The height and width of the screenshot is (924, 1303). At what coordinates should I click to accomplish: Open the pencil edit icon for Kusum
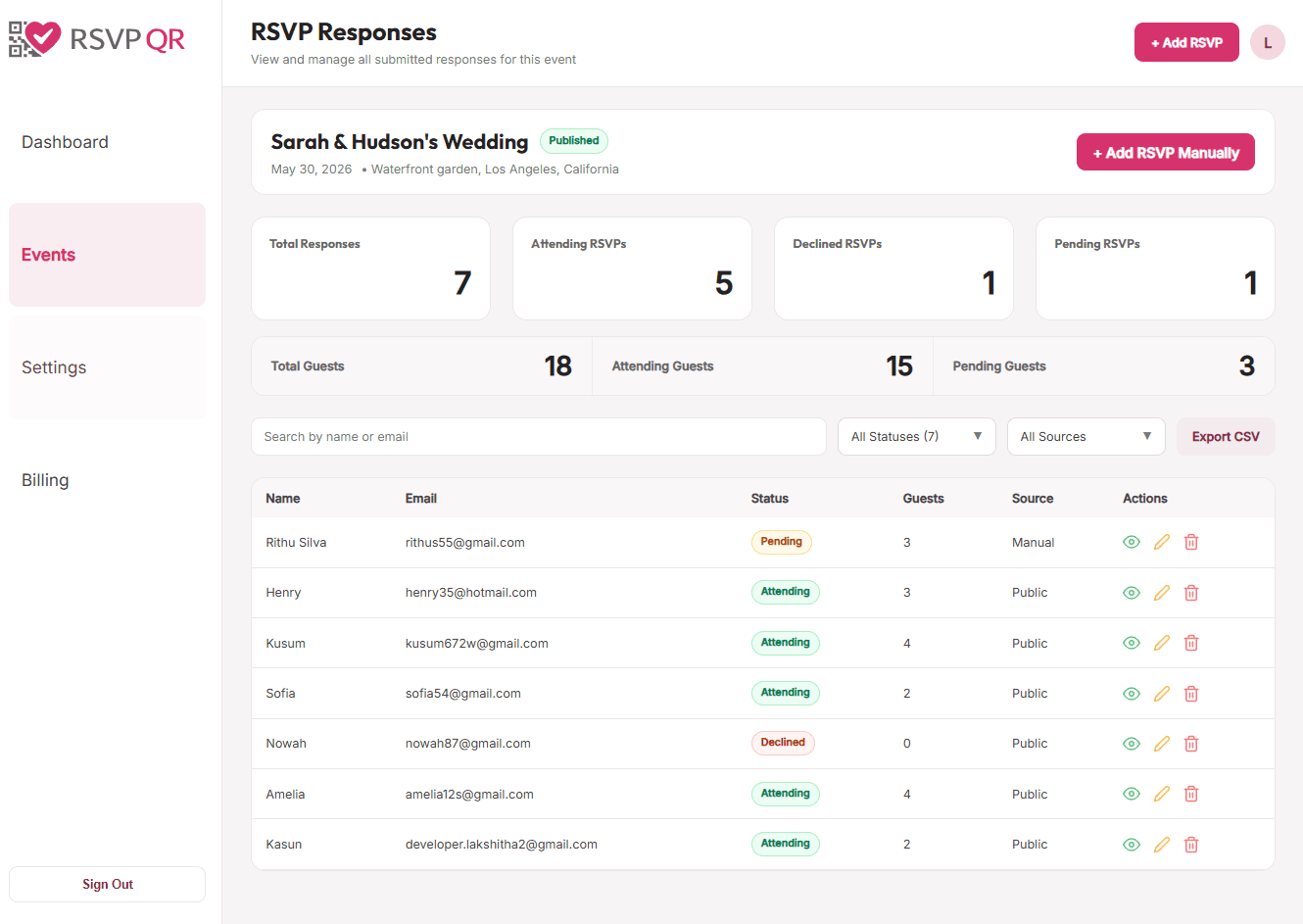[x=1162, y=643]
